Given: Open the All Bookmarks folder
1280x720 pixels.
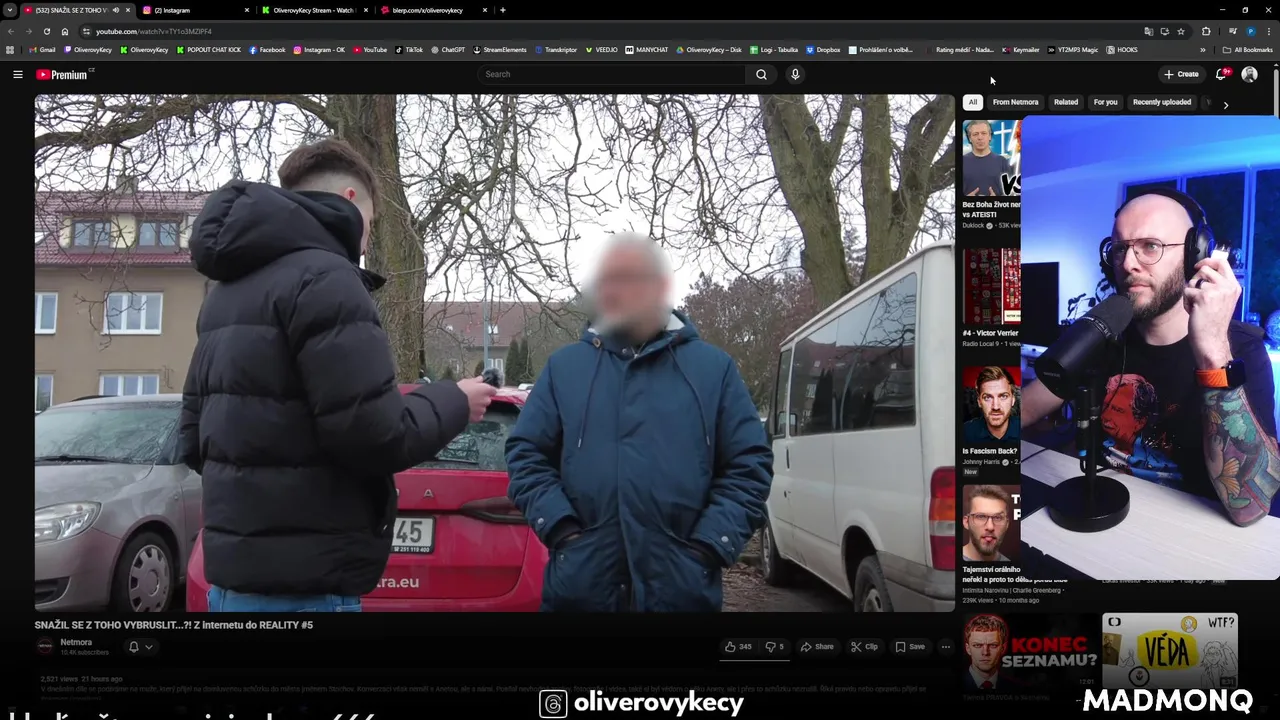Looking at the screenshot, I should (x=1247, y=49).
